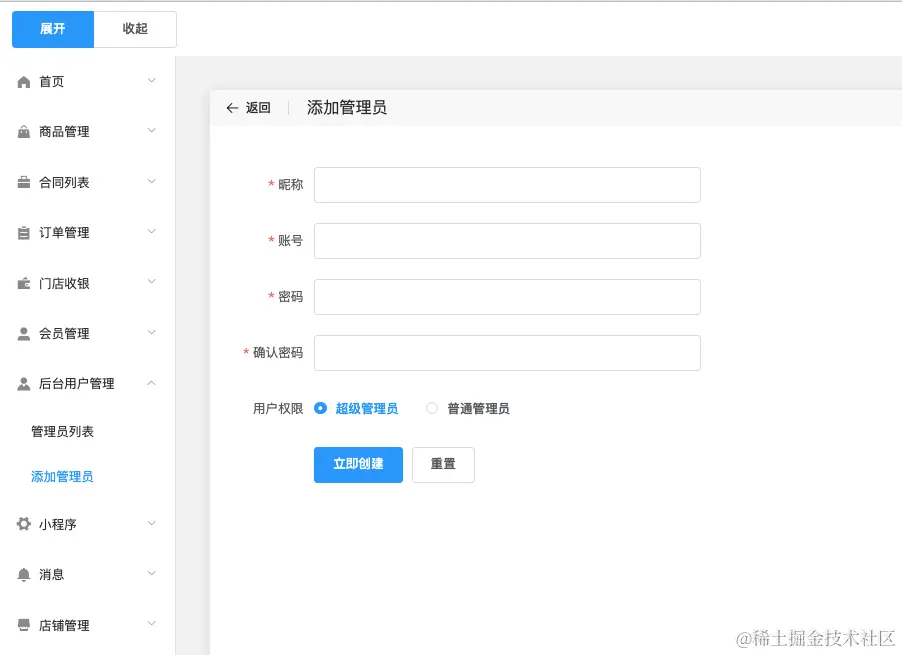Select the 超级管理员 radio button

pyautogui.click(x=320, y=408)
